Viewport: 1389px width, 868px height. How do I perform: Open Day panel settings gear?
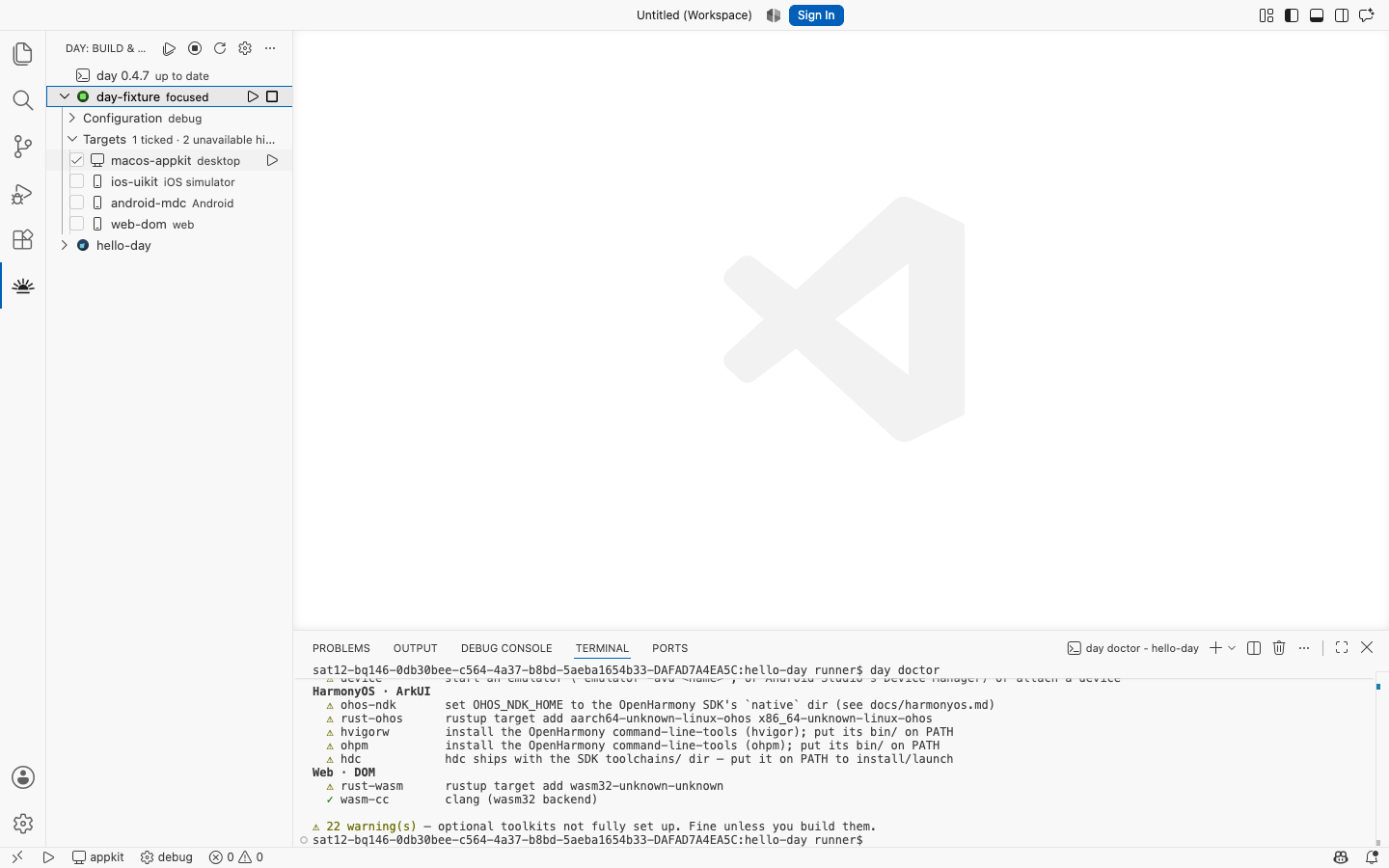[245, 48]
